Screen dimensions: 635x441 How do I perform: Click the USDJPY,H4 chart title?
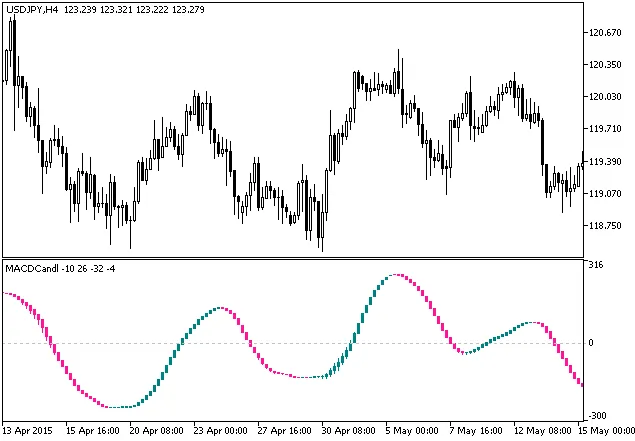(31, 9)
